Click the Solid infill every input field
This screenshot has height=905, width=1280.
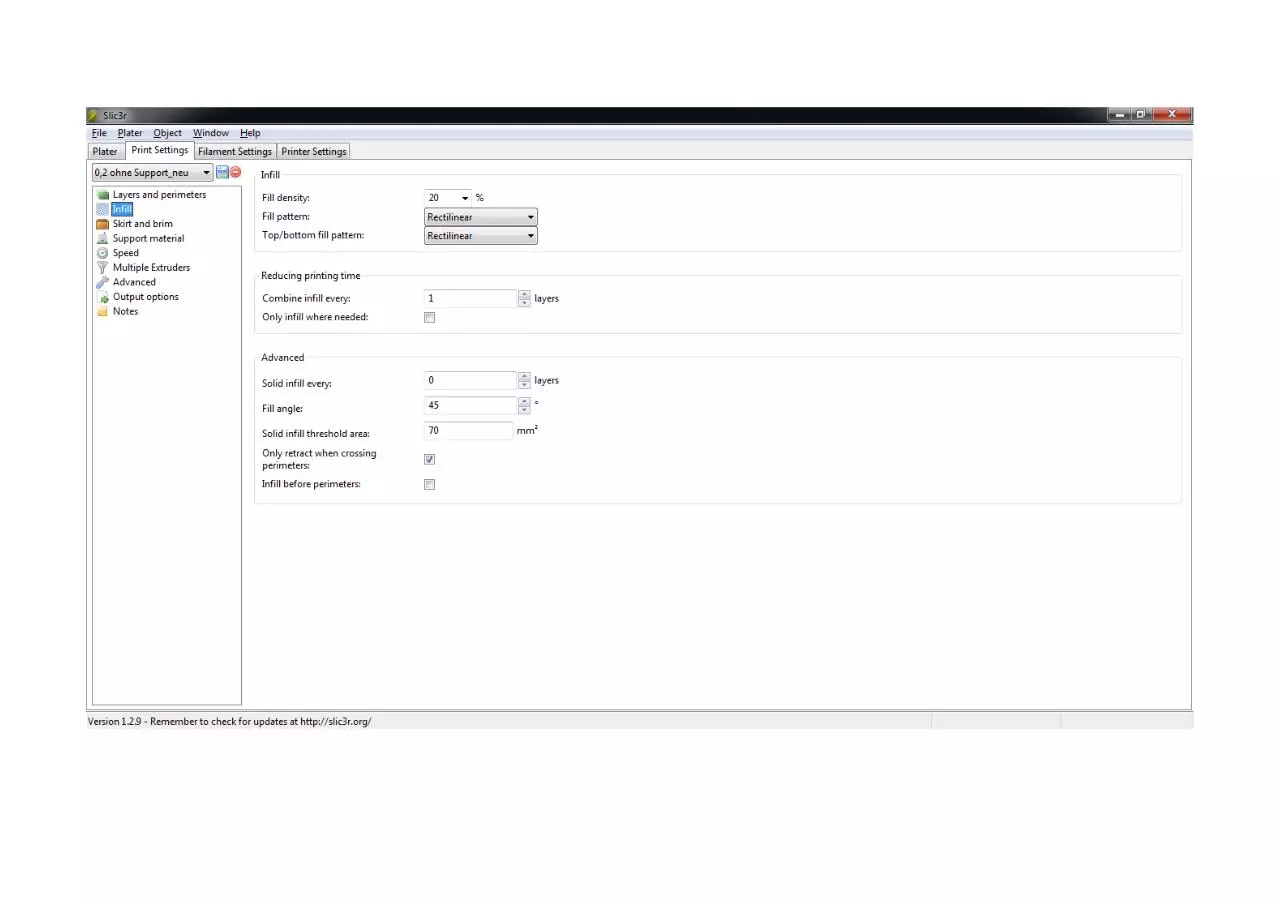coord(471,380)
